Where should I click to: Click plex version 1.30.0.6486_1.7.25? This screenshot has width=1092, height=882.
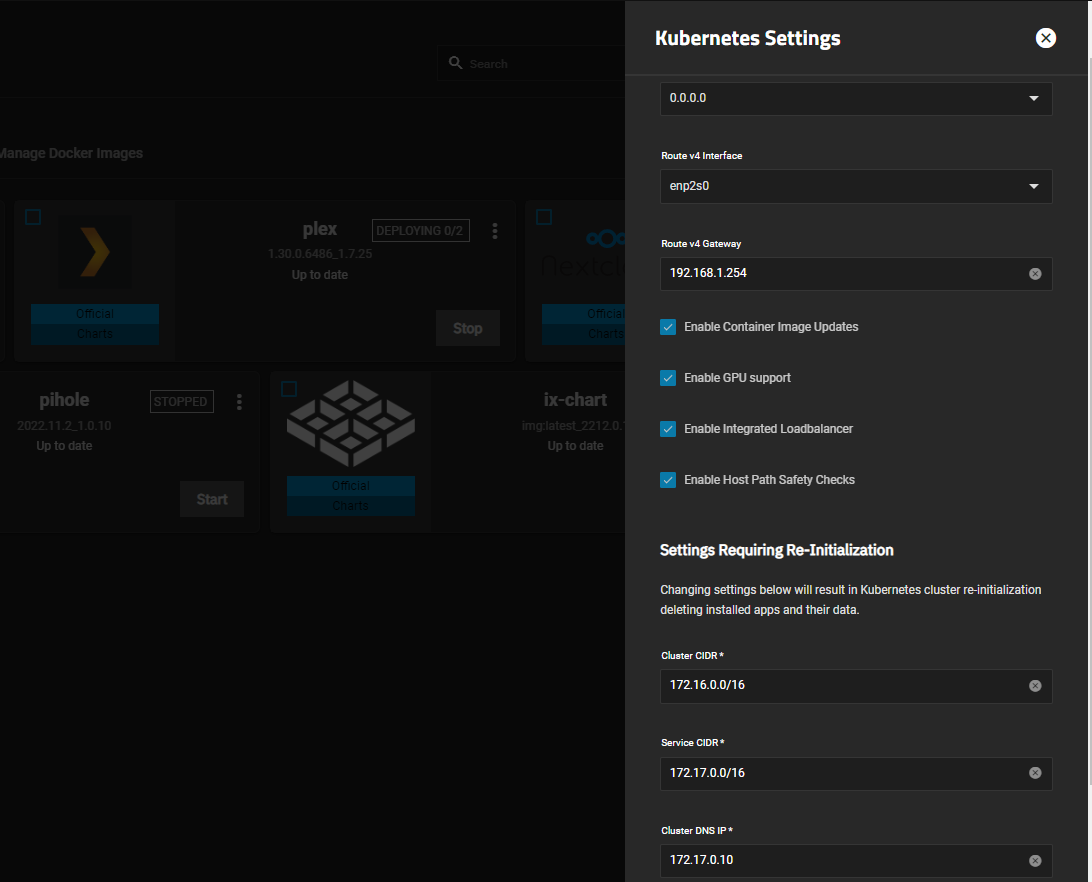point(320,254)
